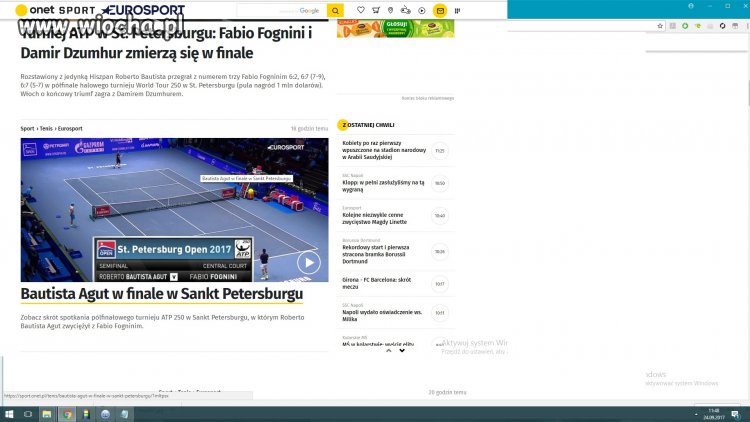Click the 'Z ostatniej chwili' section header
This screenshot has height=422, width=750.
tap(366, 125)
